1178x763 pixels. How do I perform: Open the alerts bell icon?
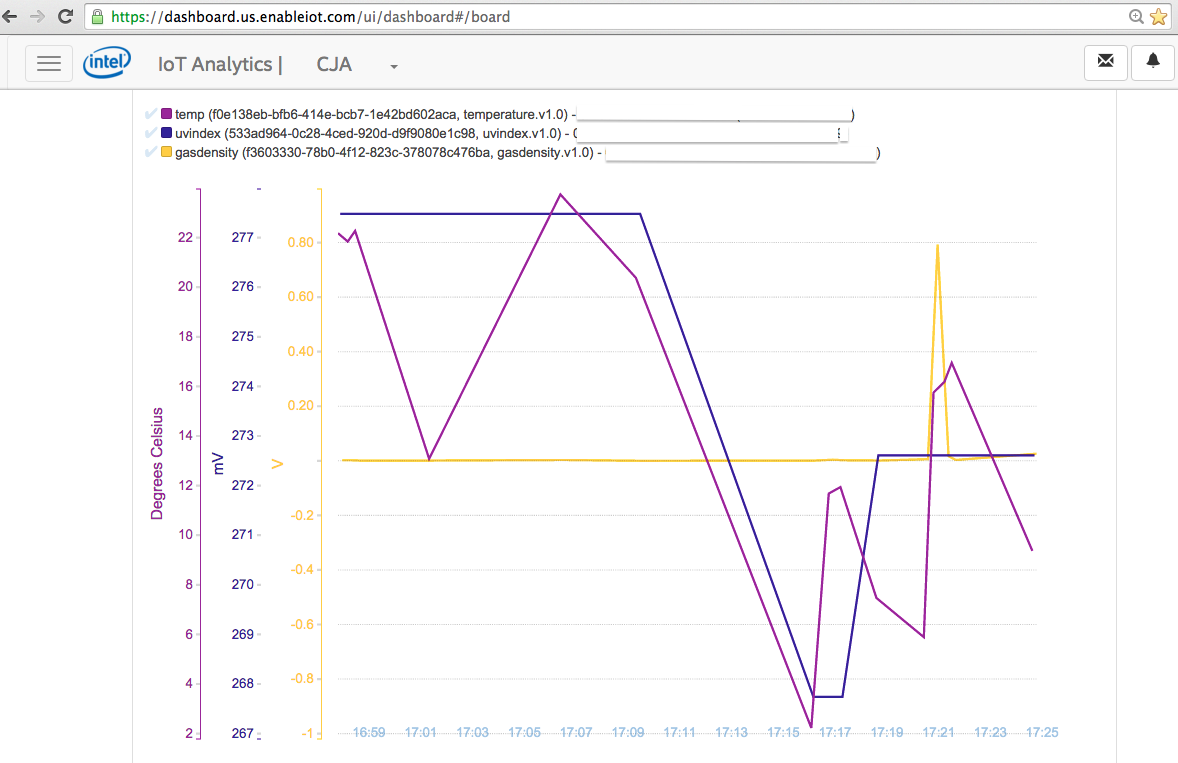coord(1152,62)
